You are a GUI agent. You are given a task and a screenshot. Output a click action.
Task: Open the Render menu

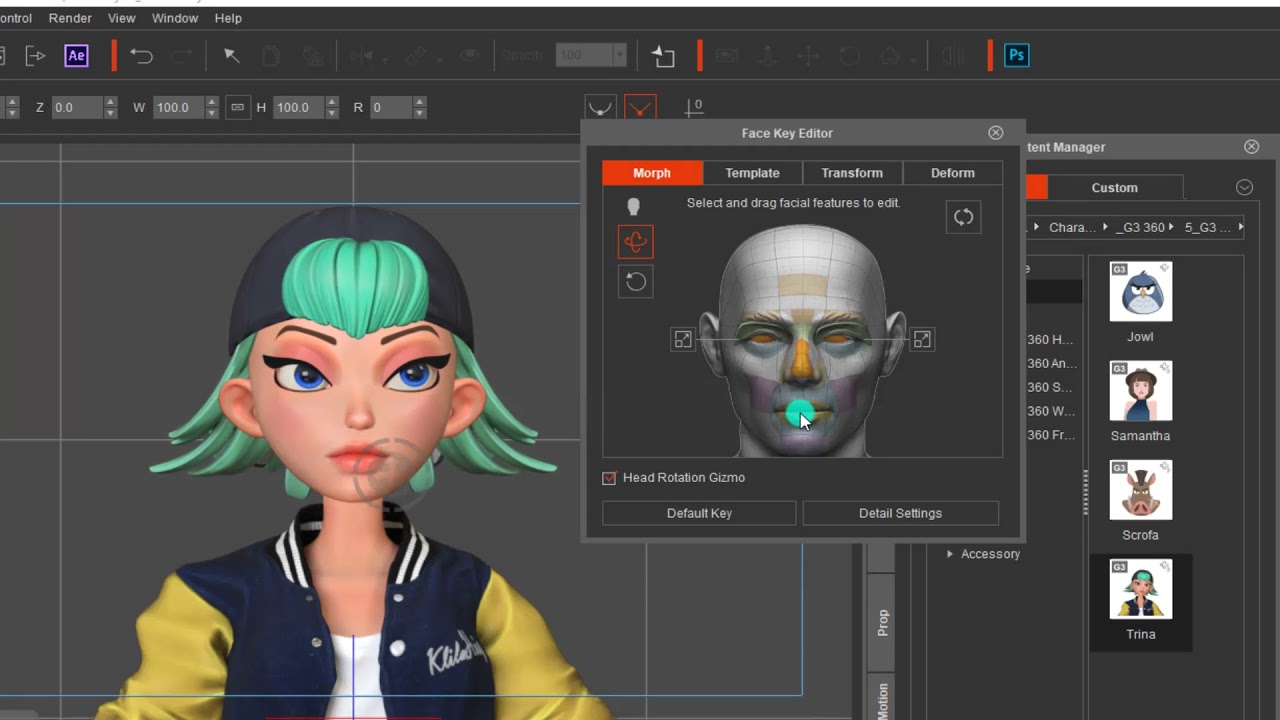pyautogui.click(x=70, y=18)
